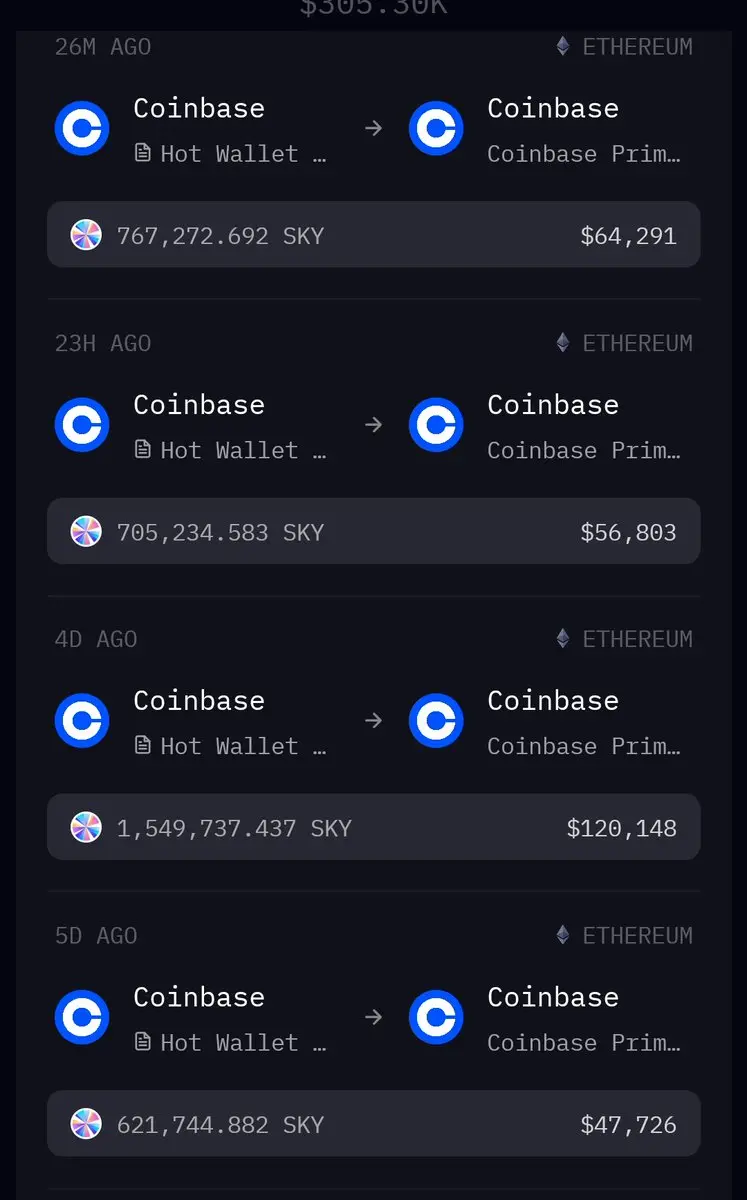This screenshot has width=747, height=1200.
Task: Select ETHEREUM chain label in 5D ago row
Action: tap(638, 935)
